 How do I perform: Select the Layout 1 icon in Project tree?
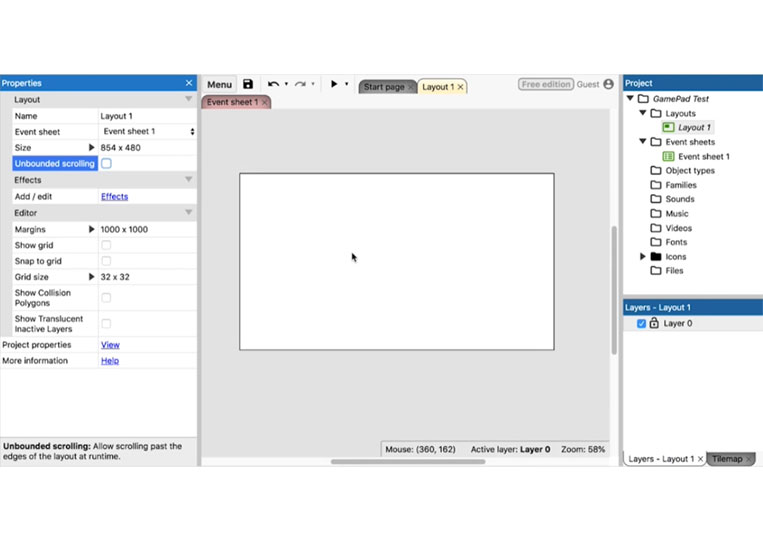[668, 127]
